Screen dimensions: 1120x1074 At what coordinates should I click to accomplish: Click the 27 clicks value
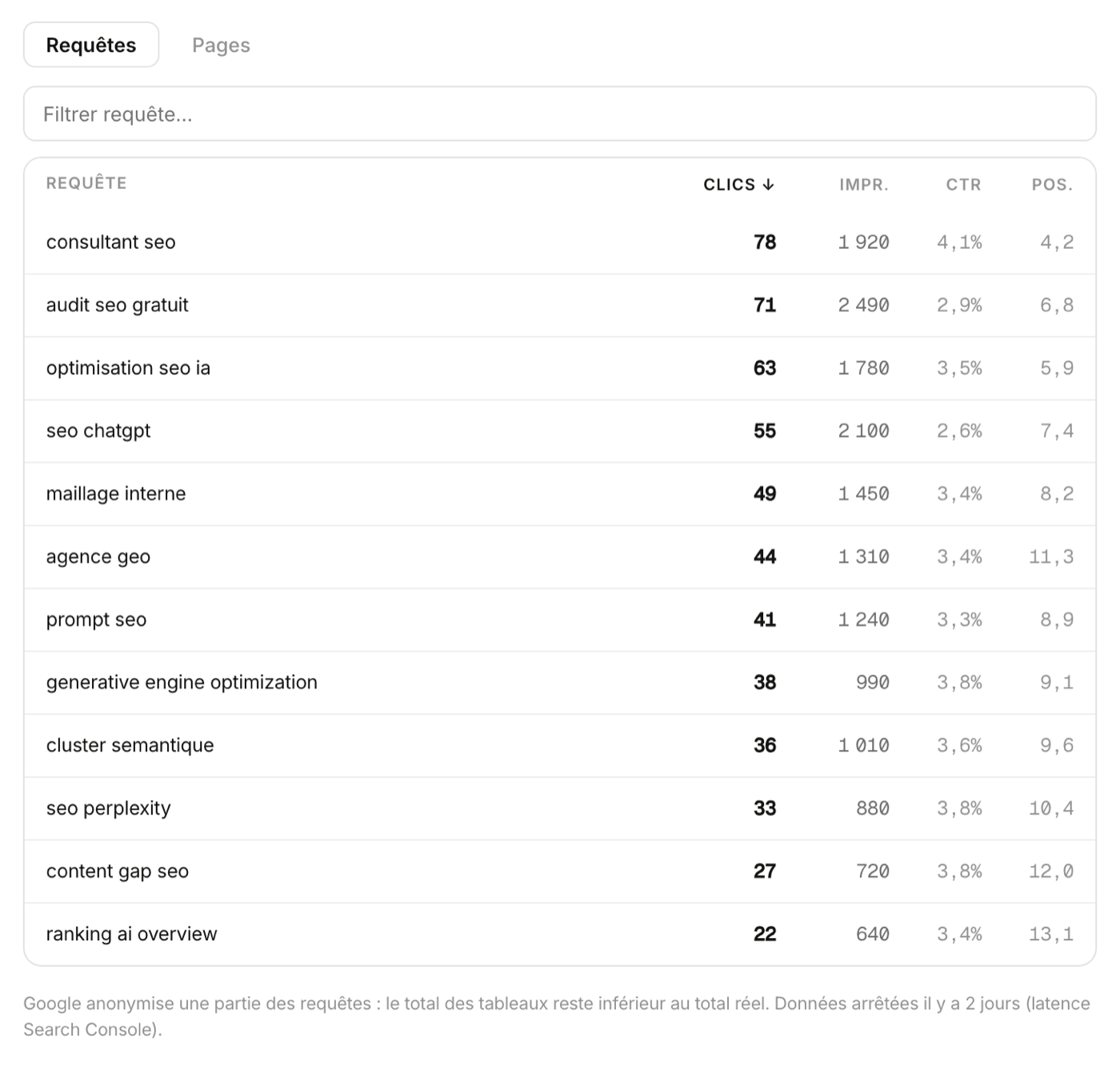coord(765,872)
